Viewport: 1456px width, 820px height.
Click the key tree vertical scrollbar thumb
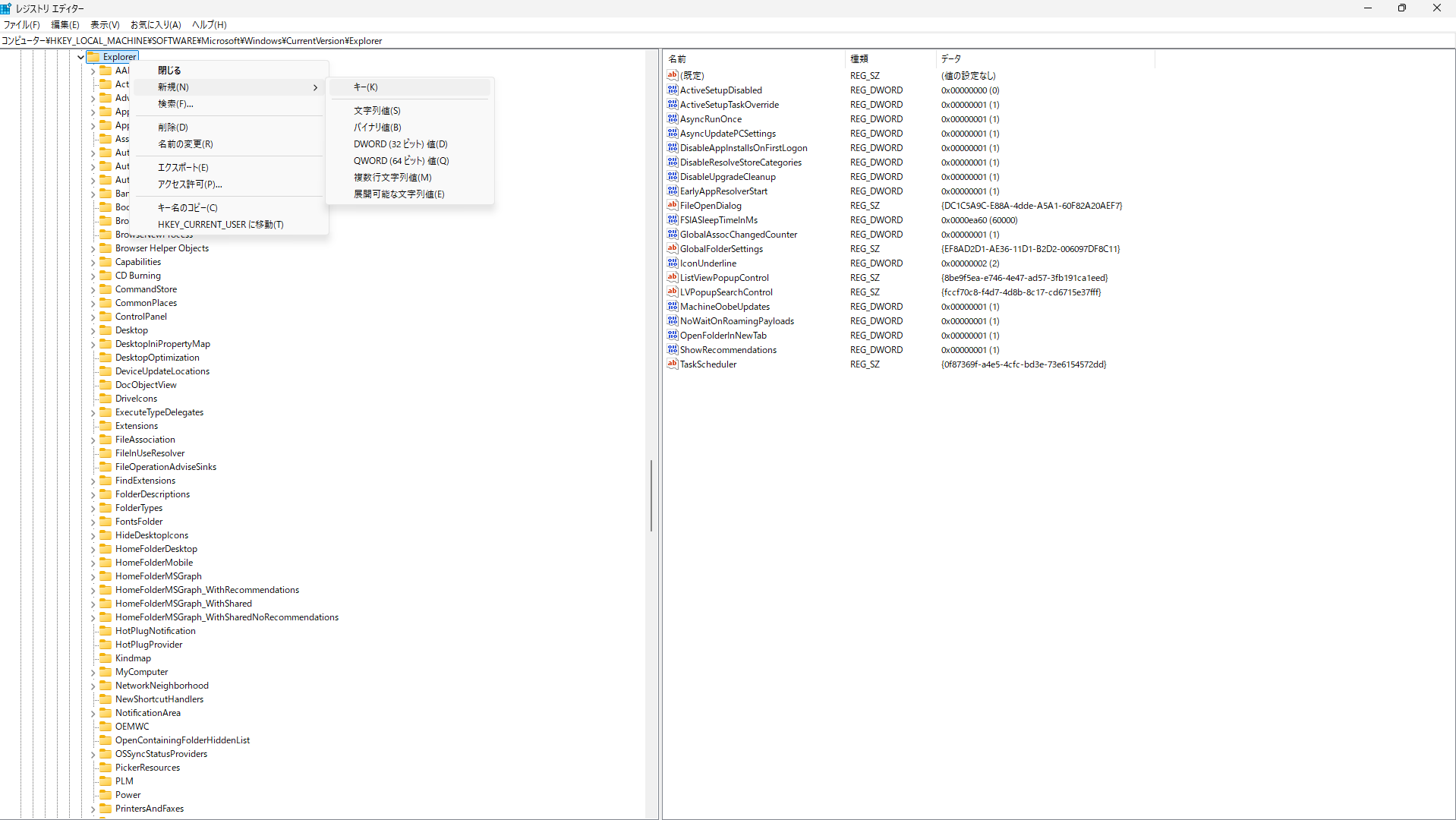(651, 495)
